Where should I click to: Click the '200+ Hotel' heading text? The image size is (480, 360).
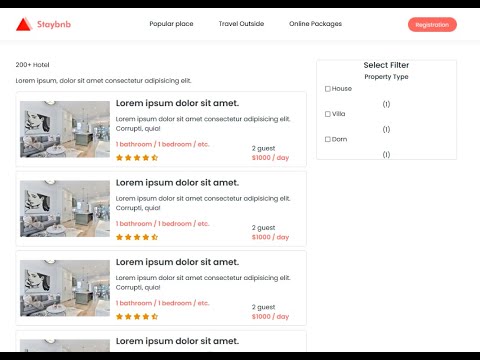click(32, 65)
